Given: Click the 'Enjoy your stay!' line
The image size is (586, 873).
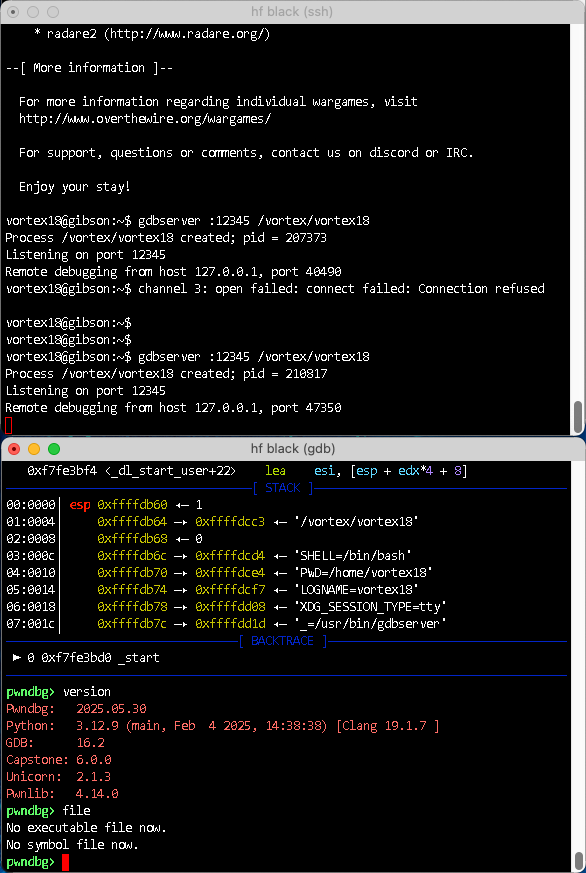Looking at the screenshot, I should pyautogui.click(x=75, y=187).
